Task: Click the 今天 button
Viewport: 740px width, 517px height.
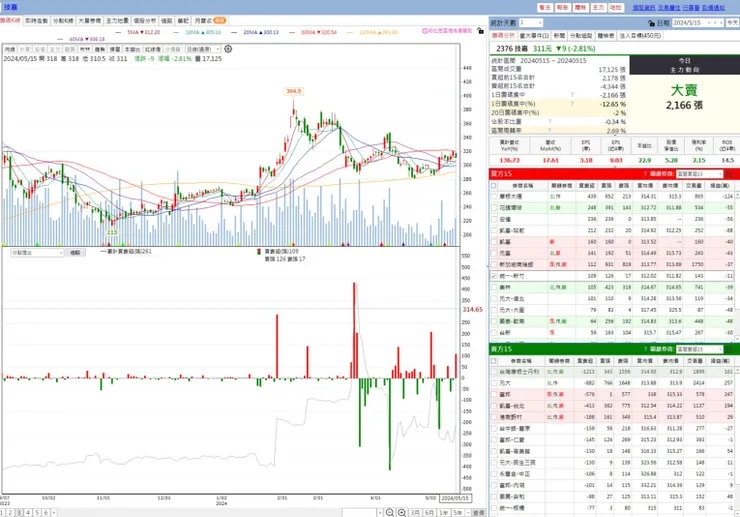Action: click(x=732, y=23)
